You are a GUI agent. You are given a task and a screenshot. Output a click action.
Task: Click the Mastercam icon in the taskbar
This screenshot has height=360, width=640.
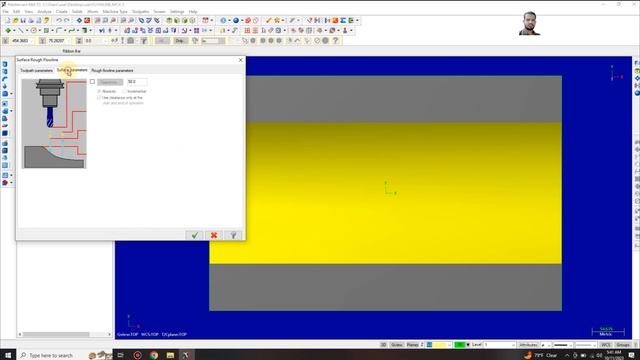coord(186,355)
